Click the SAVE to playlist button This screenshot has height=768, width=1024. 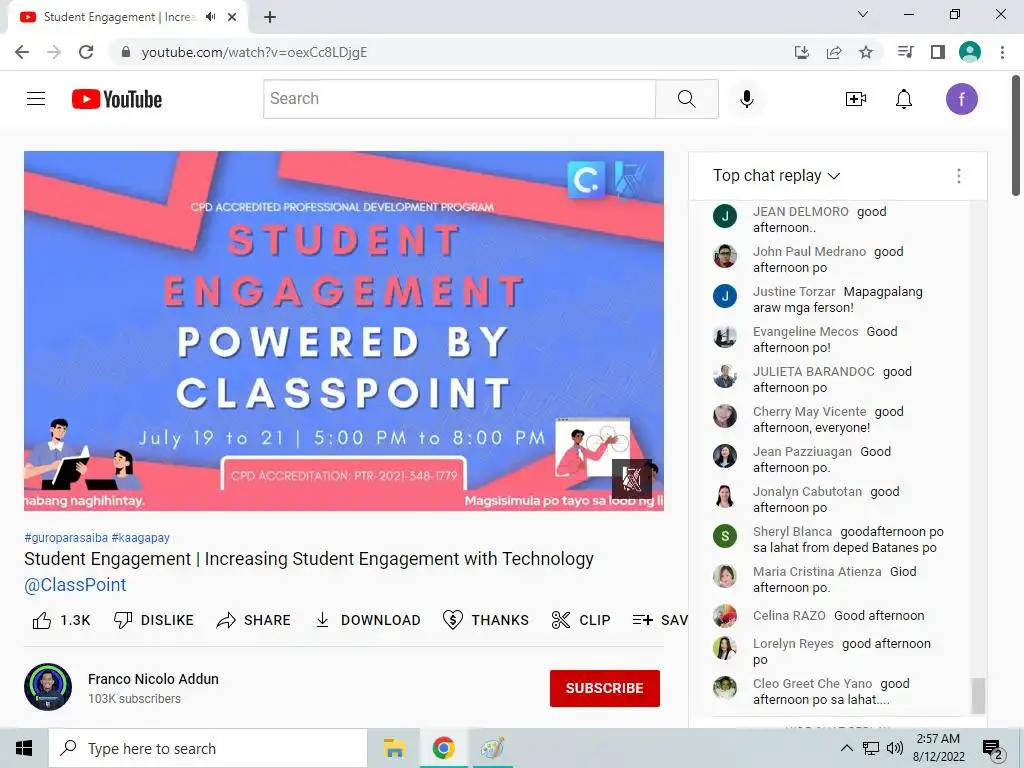coord(660,620)
